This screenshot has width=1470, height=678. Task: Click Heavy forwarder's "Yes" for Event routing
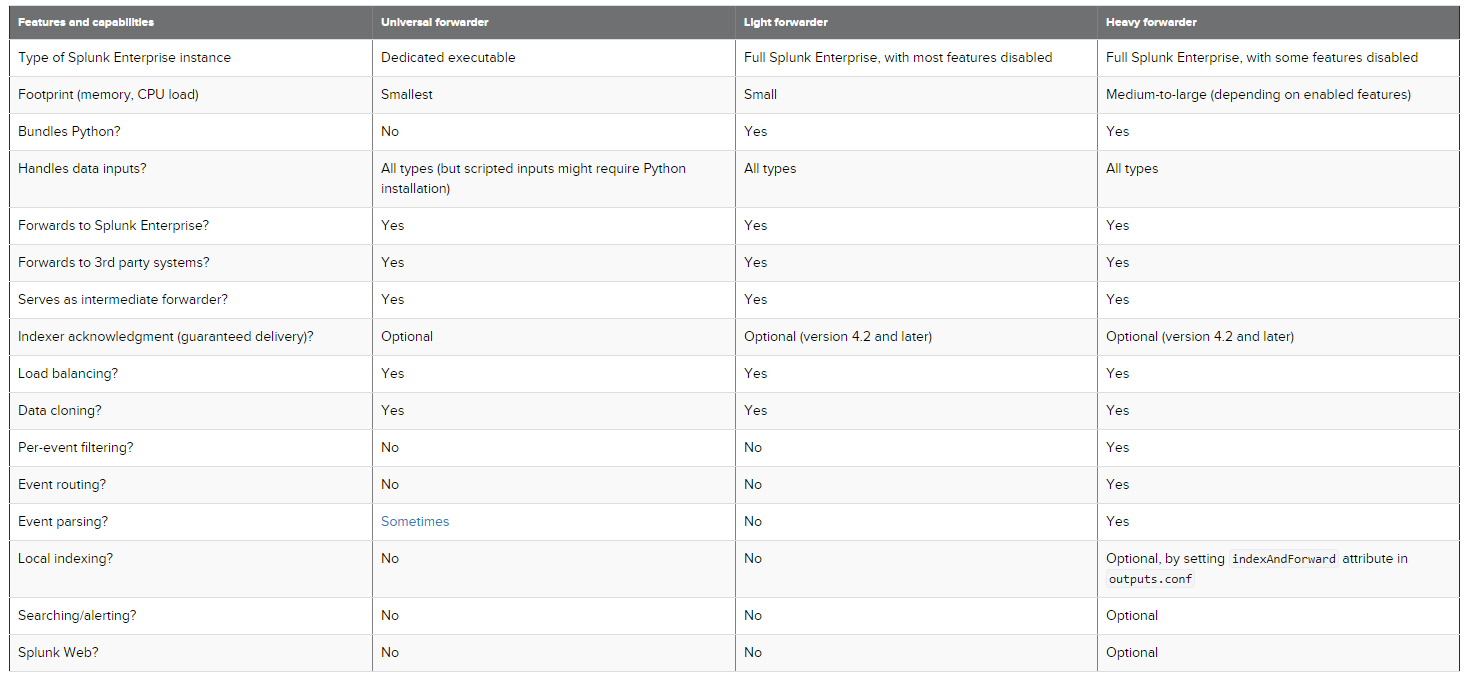[1118, 484]
